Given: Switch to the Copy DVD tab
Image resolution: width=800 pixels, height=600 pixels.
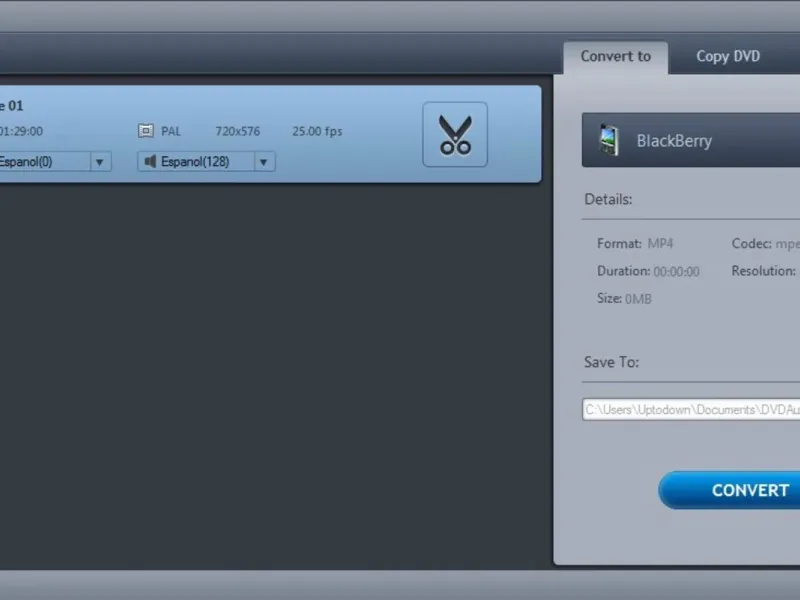Looking at the screenshot, I should (x=728, y=57).
